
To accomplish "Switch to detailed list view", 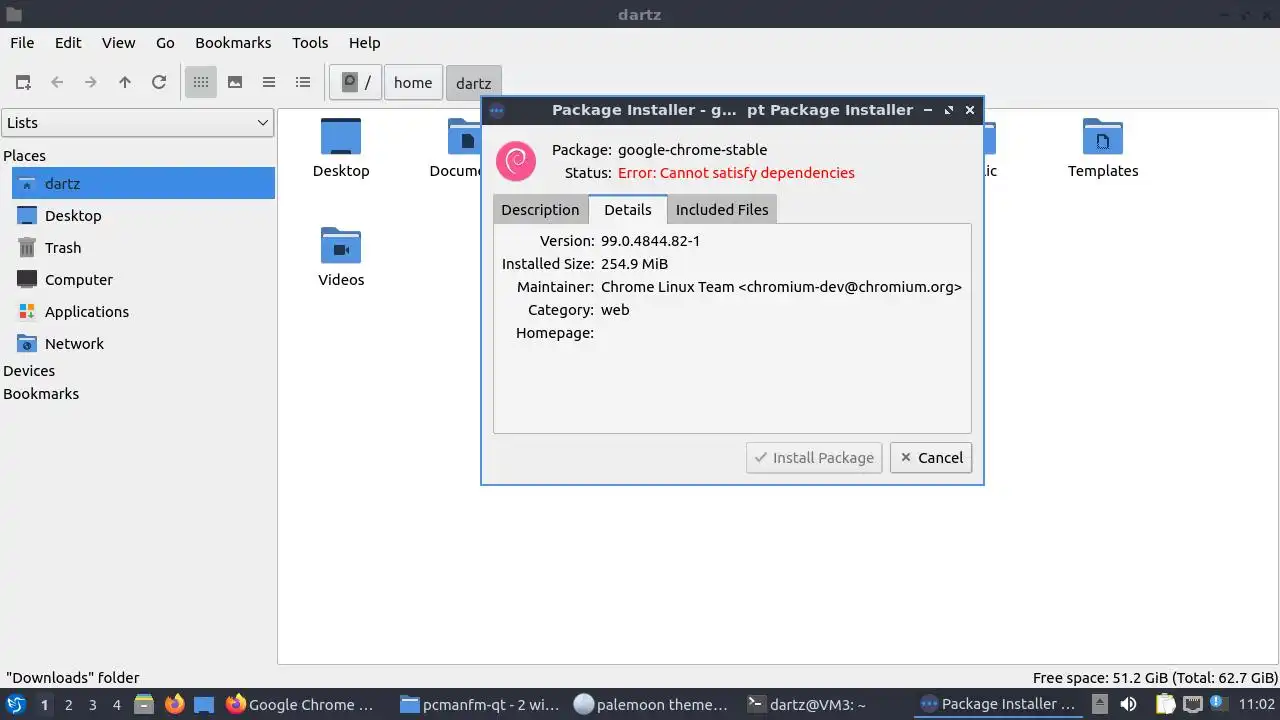I will tap(303, 82).
